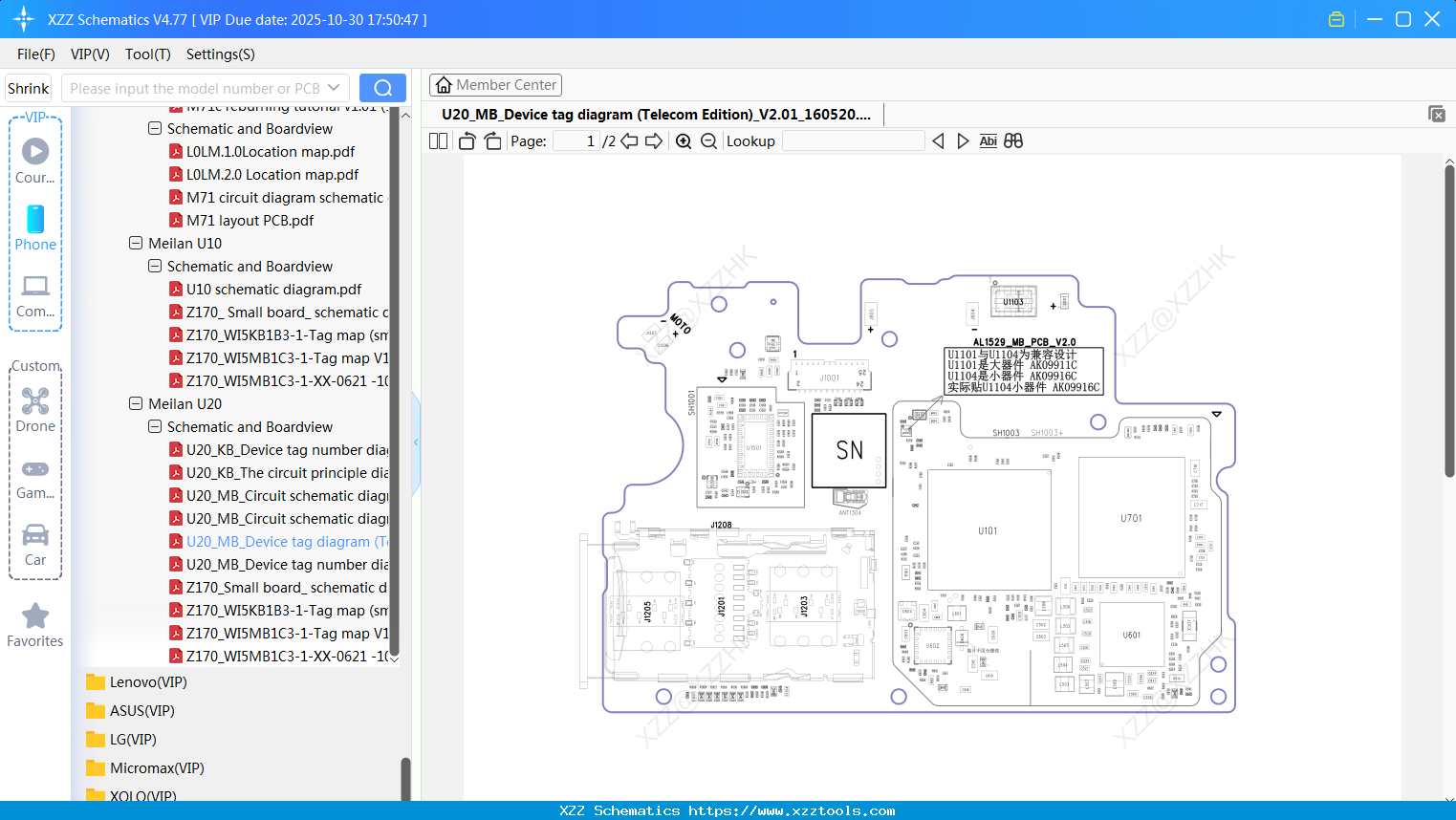Open the Tool(T) menu
This screenshot has height=820, width=1456.
(147, 54)
